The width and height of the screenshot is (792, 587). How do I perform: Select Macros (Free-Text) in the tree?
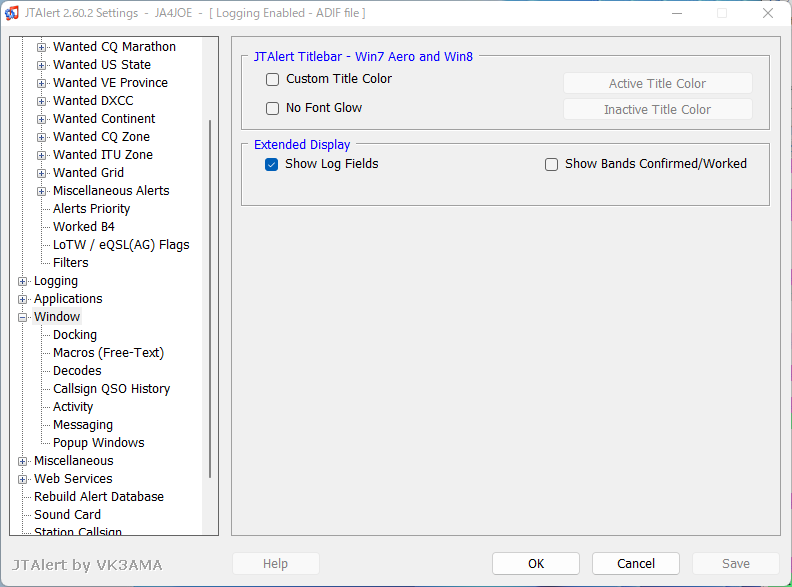pos(109,353)
